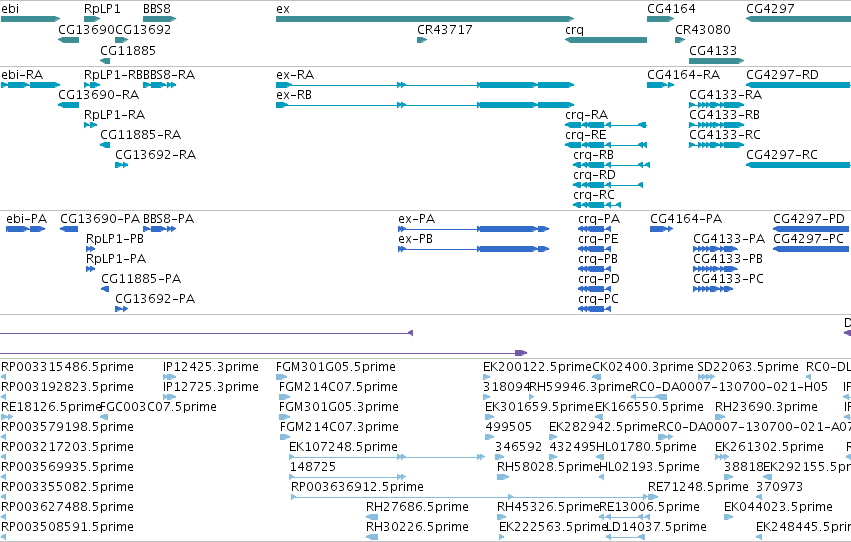Screen dimensions: 851x542
Task: Click the ebi-RA transcript label
Action: (22, 74)
